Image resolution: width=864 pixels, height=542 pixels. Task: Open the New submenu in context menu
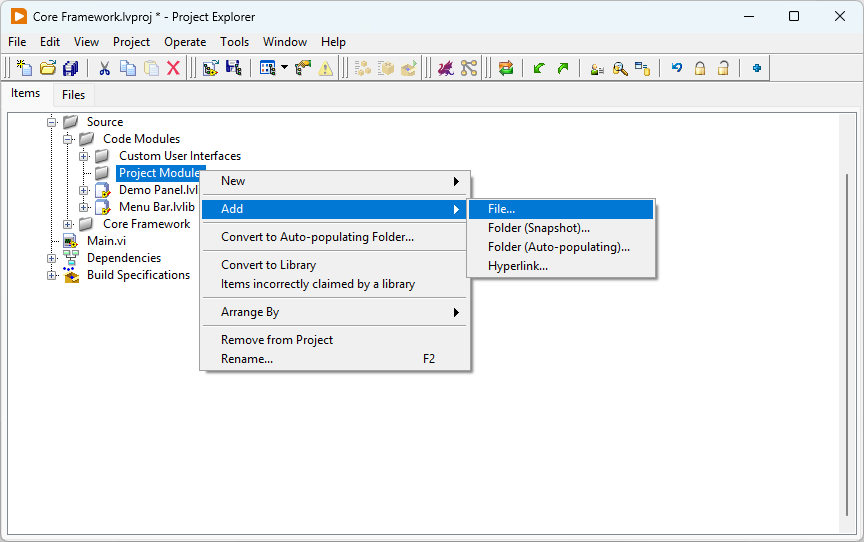(x=334, y=181)
